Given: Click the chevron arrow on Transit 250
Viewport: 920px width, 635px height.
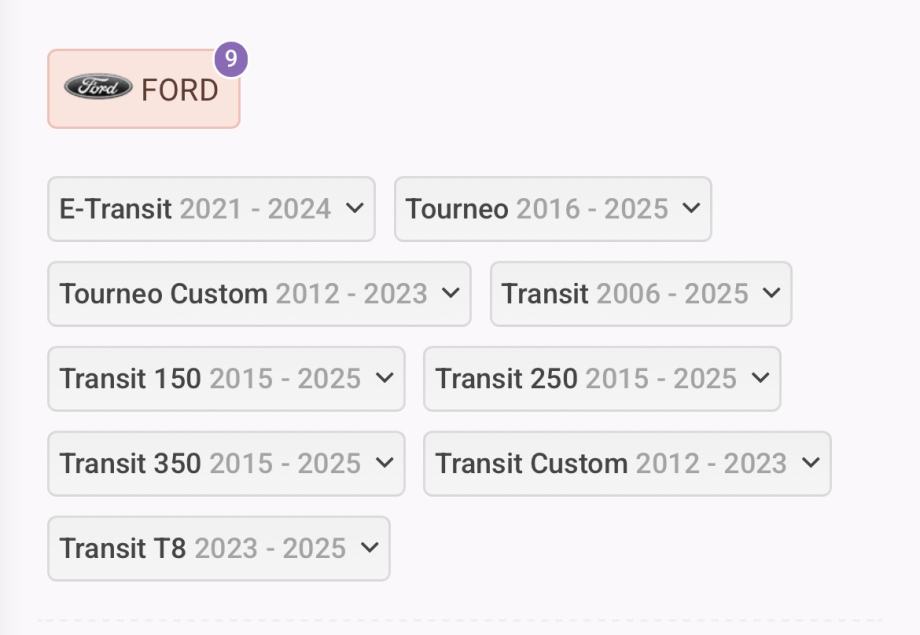Looking at the screenshot, I should [x=760, y=378].
